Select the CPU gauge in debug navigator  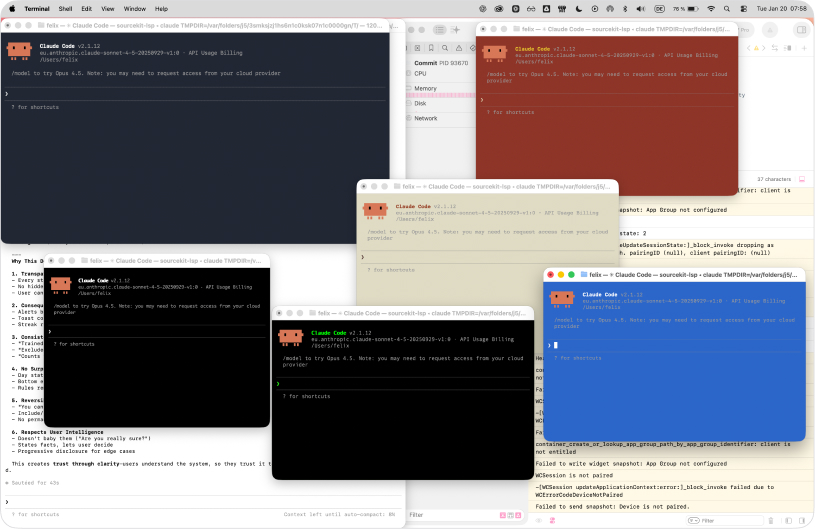coord(440,74)
